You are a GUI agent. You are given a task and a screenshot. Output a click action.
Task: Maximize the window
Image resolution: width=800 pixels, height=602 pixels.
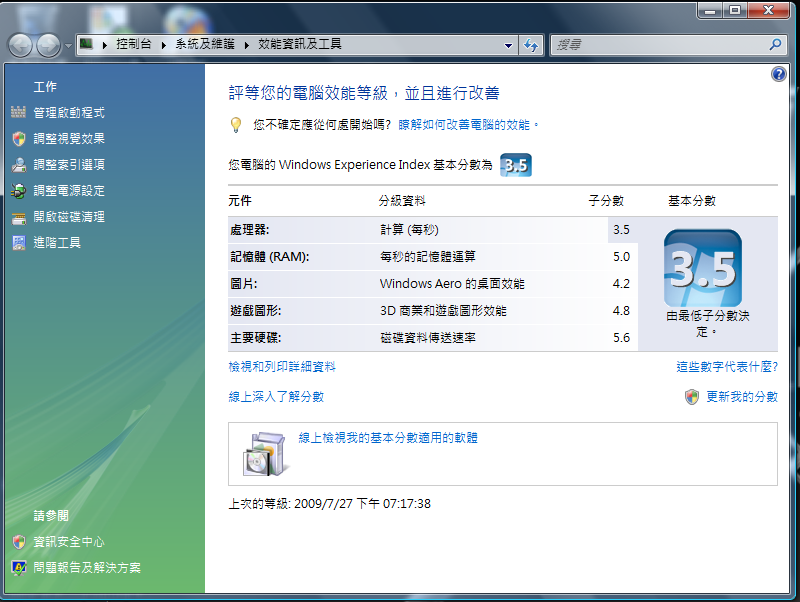[735, 10]
